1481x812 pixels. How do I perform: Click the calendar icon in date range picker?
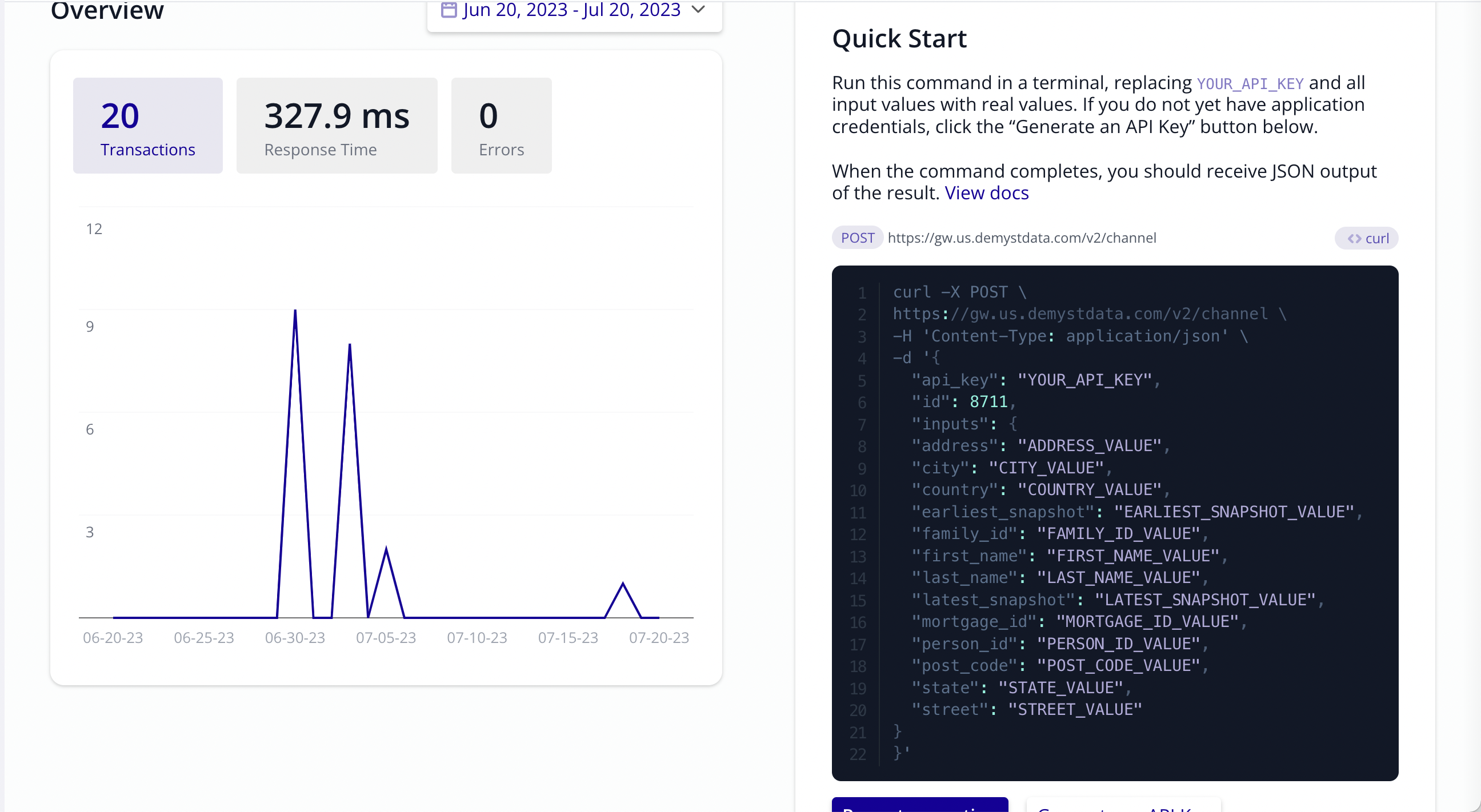pos(449,9)
